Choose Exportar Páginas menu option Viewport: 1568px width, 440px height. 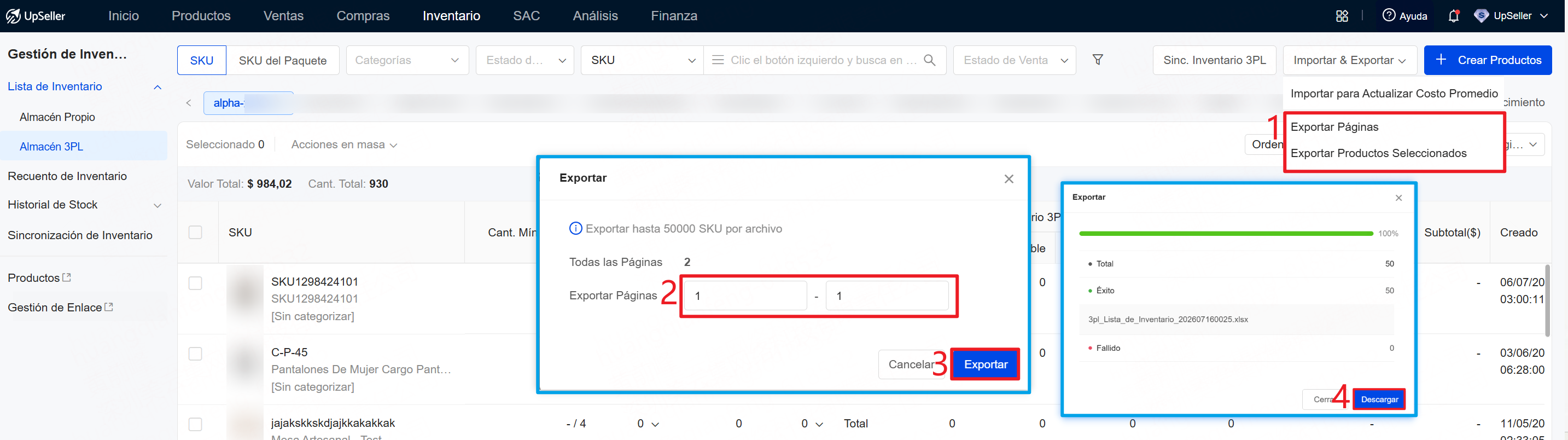click(x=1334, y=127)
